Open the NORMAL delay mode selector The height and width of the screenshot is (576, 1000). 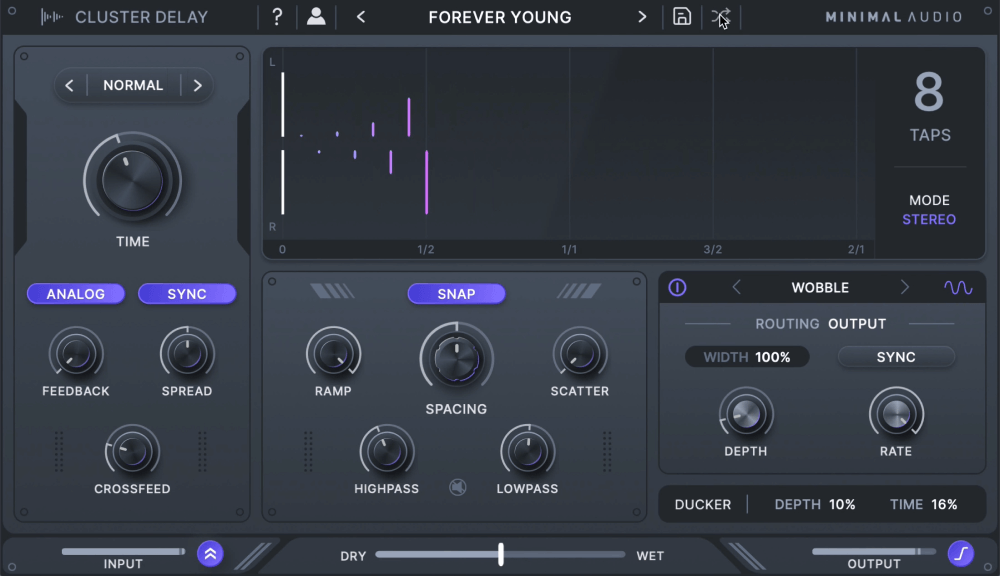coord(133,85)
